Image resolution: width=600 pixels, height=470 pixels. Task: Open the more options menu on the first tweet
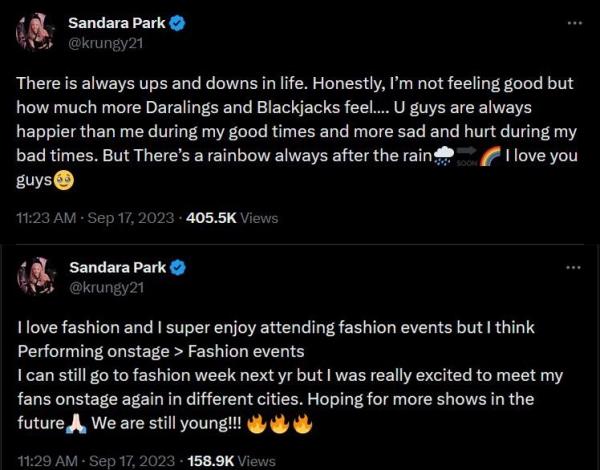tap(573, 23)
